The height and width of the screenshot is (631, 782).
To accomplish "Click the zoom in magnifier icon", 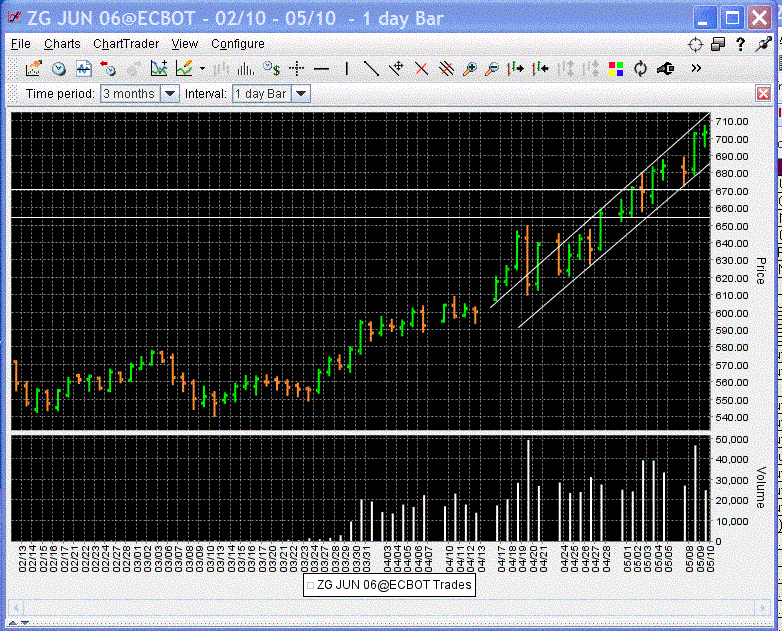I will [468, 68].
